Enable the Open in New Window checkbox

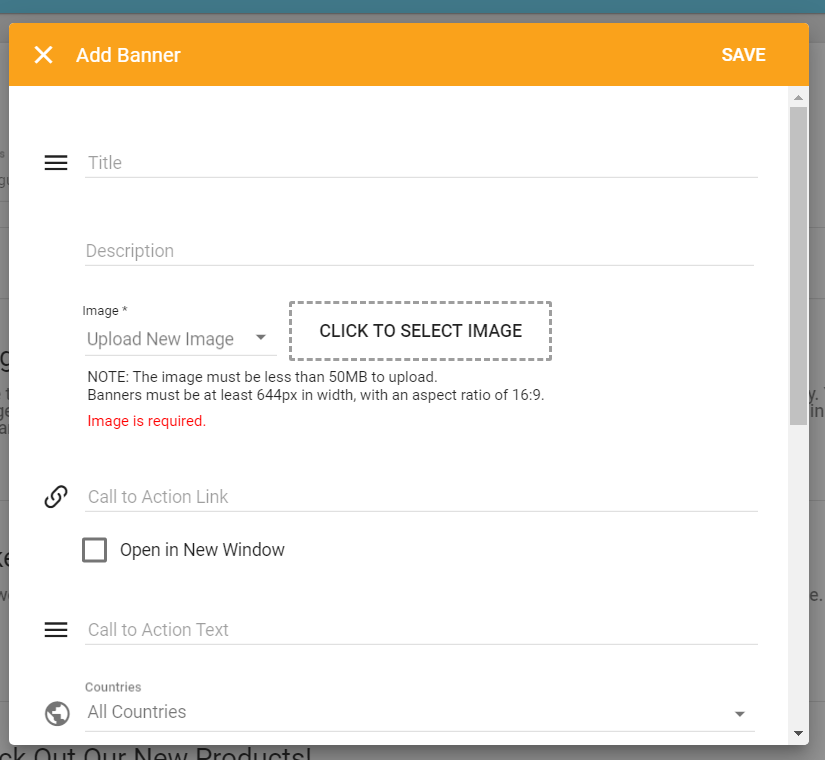click(95, 550)
